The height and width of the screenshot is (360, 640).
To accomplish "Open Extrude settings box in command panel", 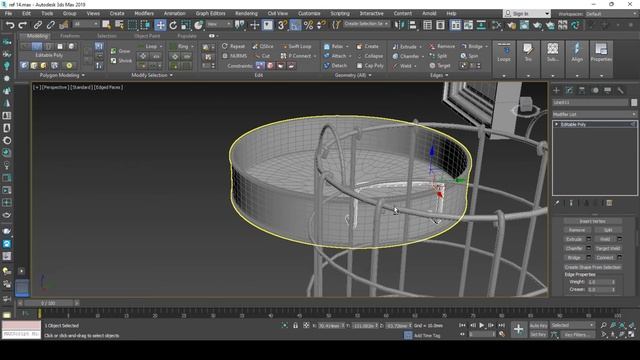I will pos(589,239).
